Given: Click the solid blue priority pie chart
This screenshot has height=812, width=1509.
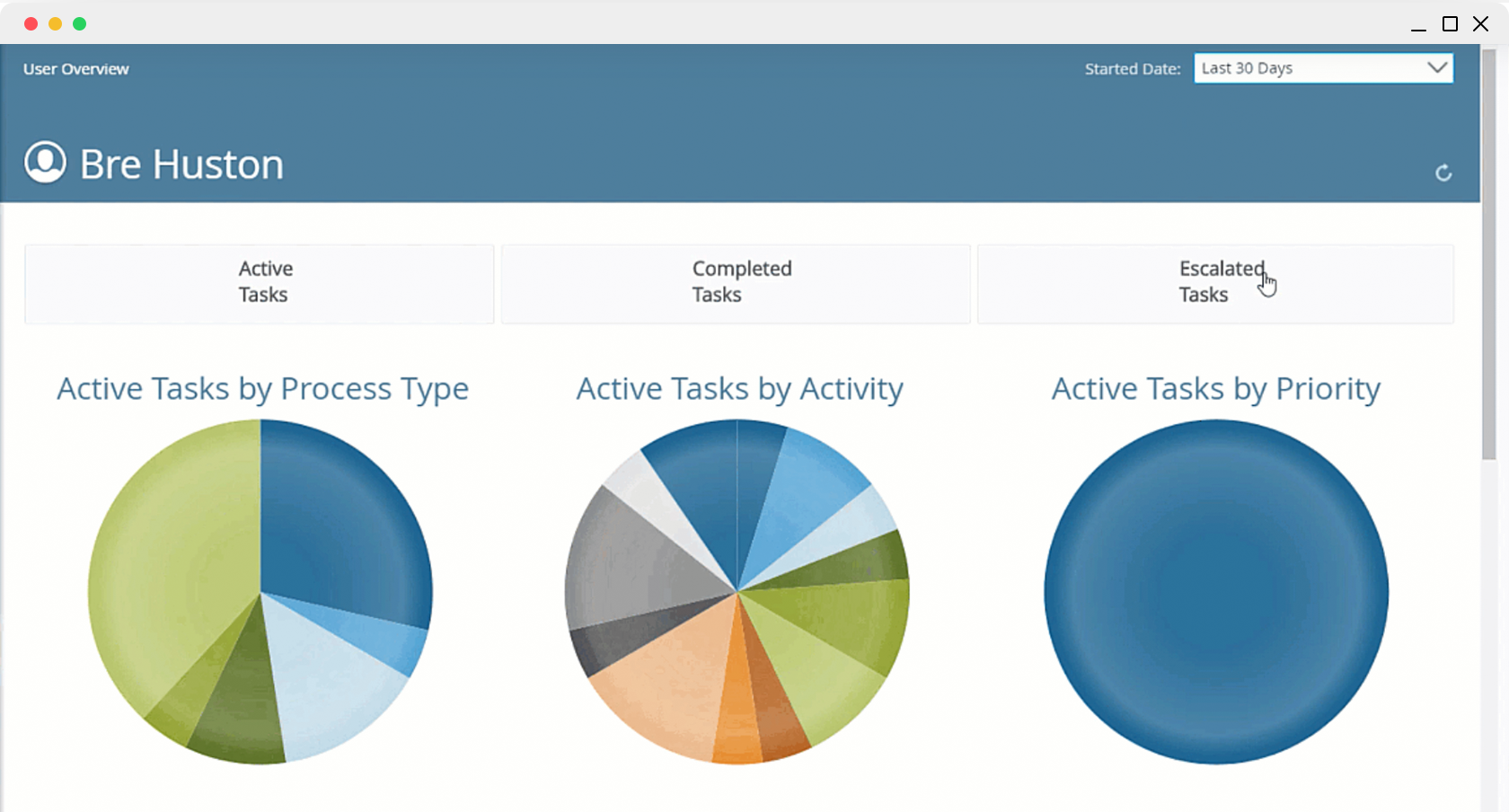Looking at the screenshot, I should (x=1216, y=592).
